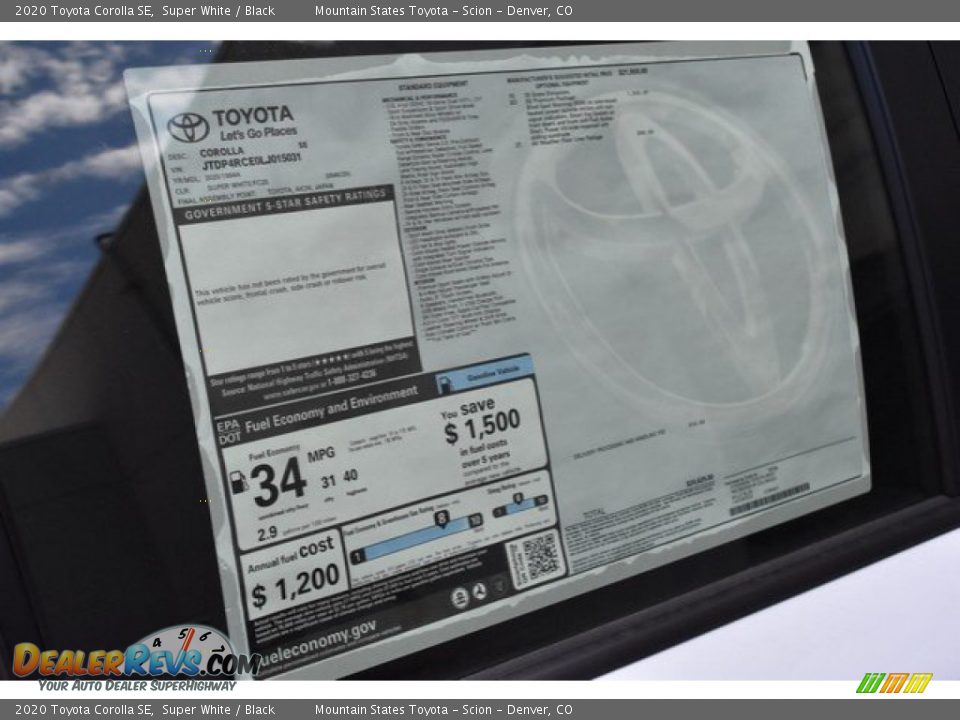Click the greenhouse gas rating marker at 8
This screenshot has width=960, height=720.
tap(441, 517)
